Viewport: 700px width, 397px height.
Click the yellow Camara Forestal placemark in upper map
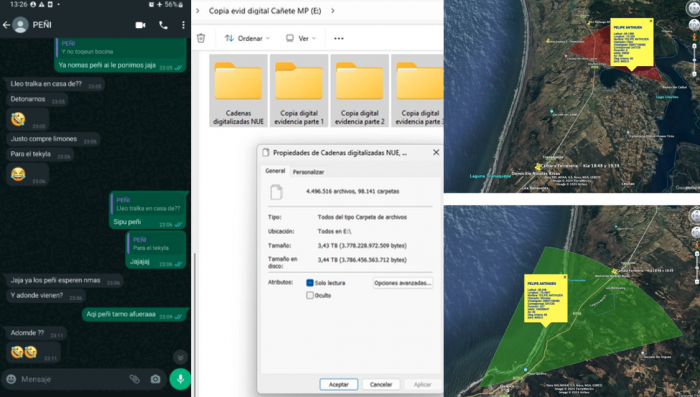pos(538,167)
